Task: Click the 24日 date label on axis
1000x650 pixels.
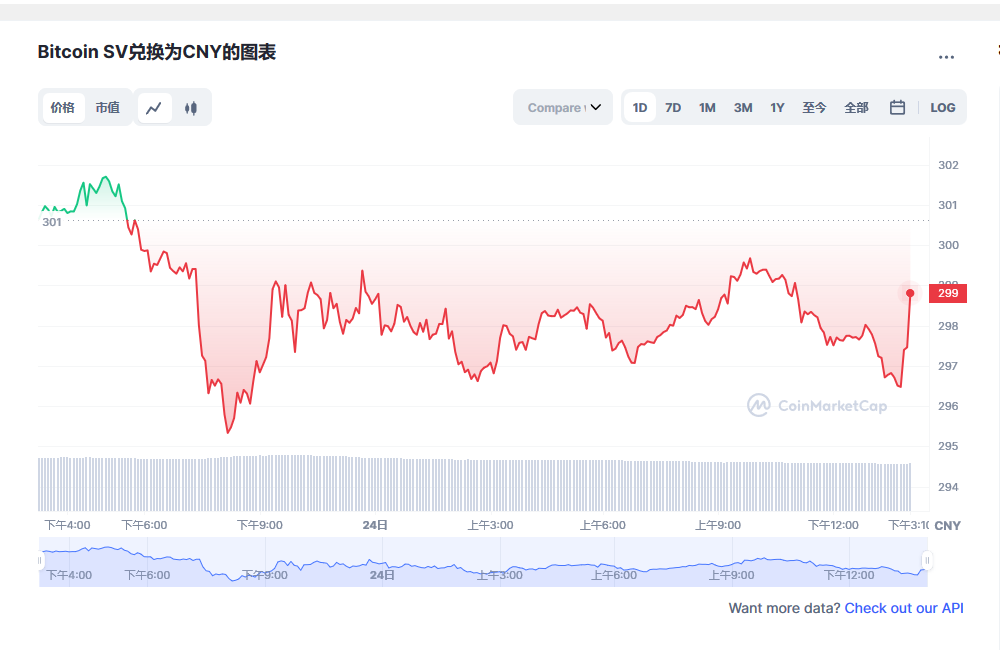Action: 375,525
